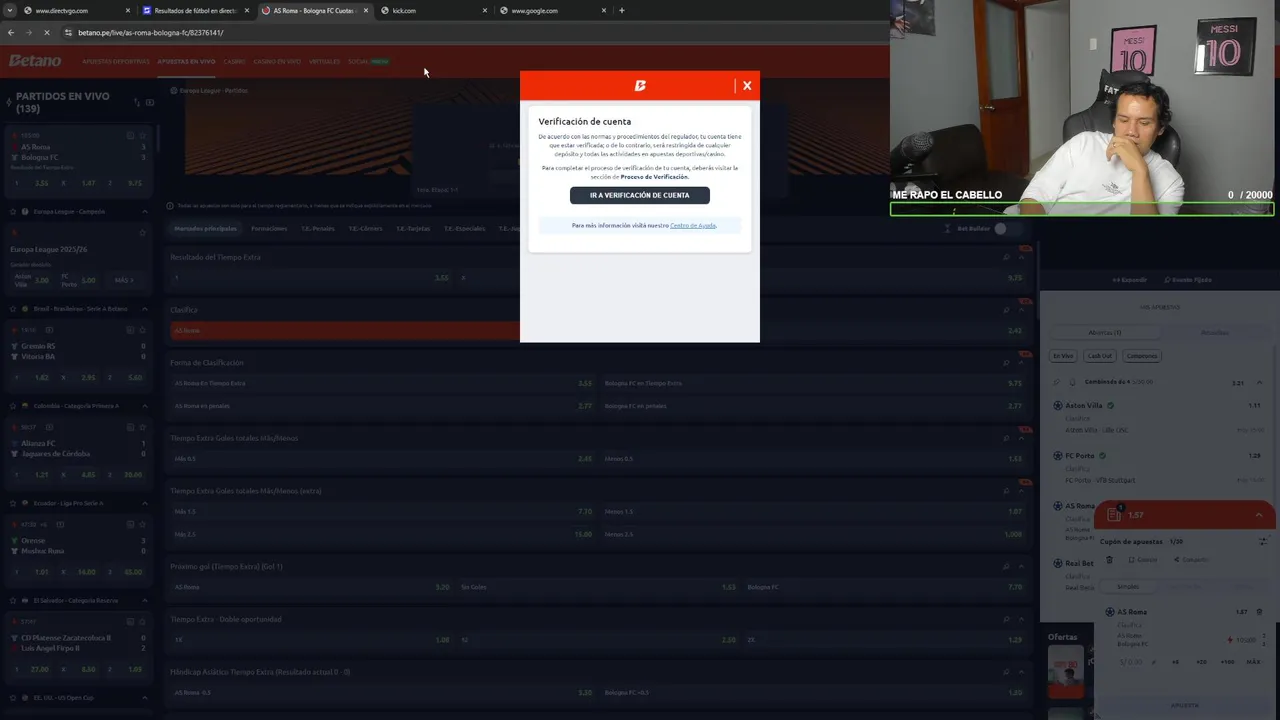Open the browser tab search dropdown
Viewport: 1280px width, 720px height.
(x=9, y=10)
